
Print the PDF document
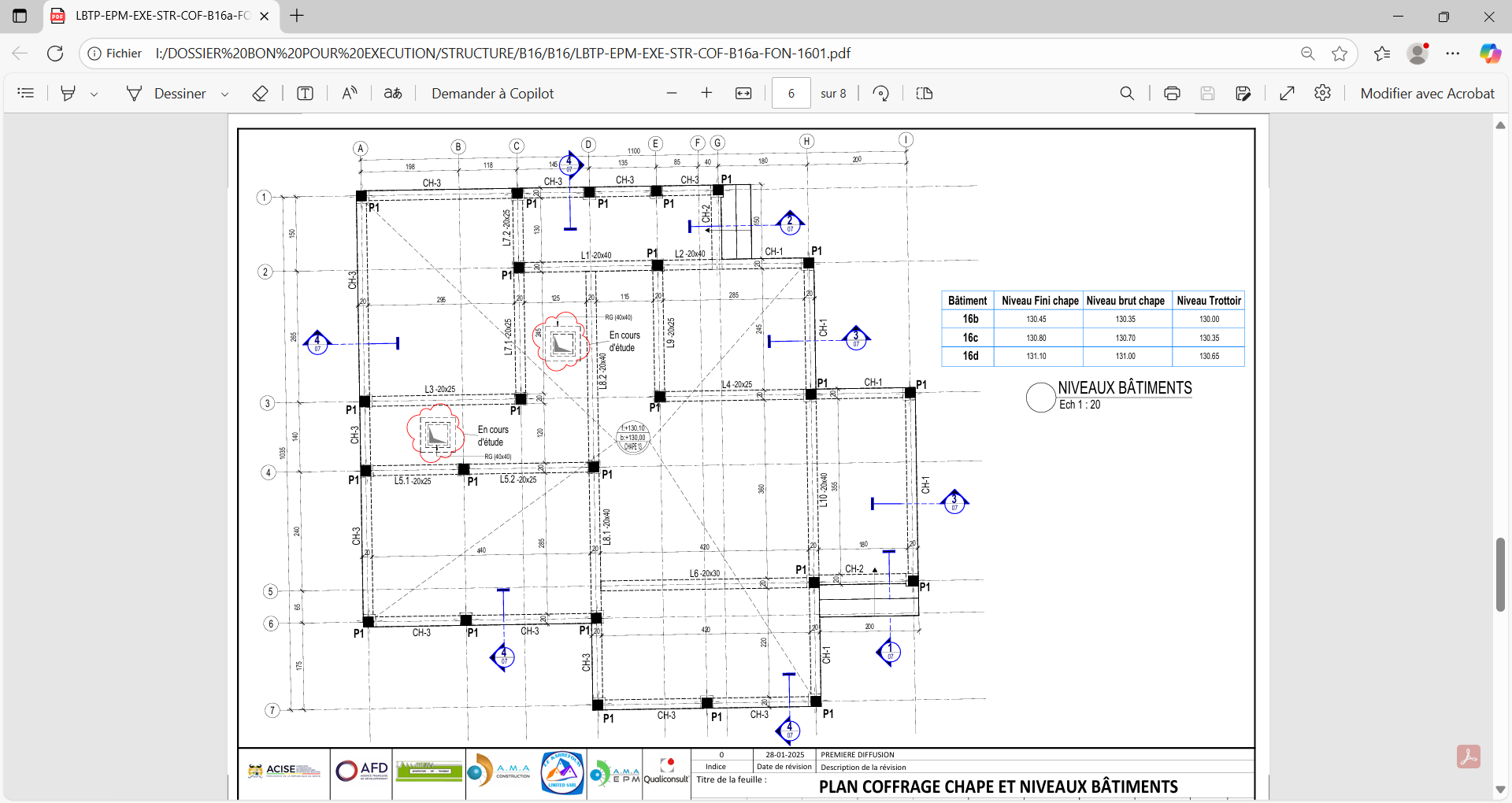[1172, 94]
